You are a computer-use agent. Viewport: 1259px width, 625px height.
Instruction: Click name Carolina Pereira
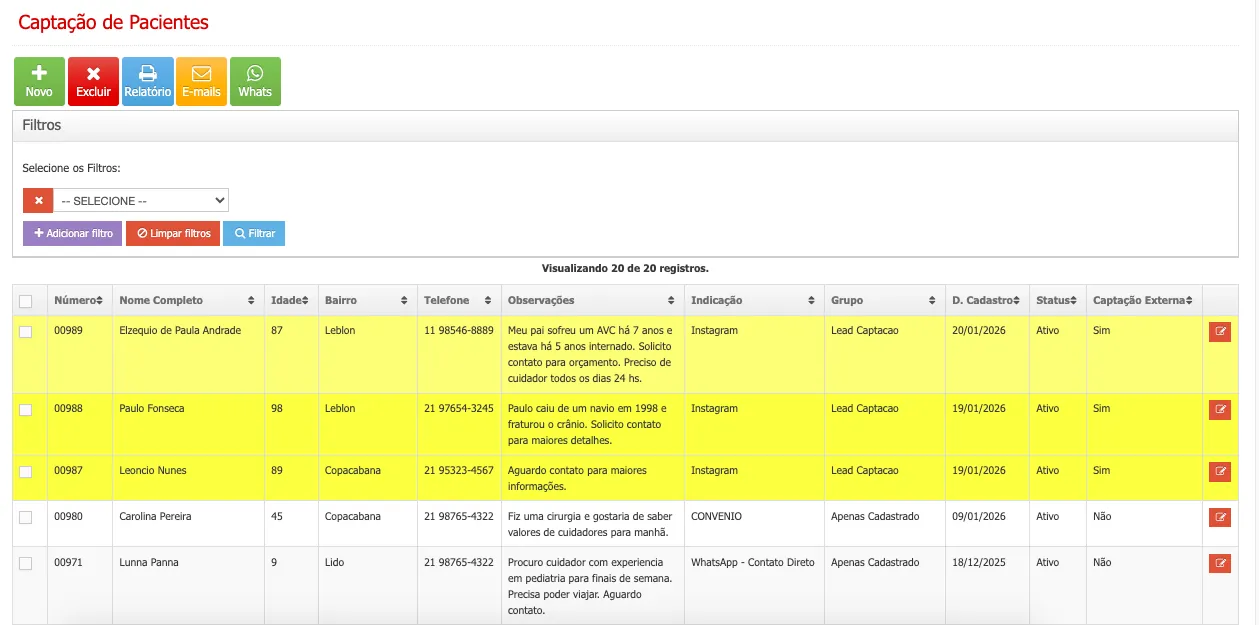tap(155, 516)
